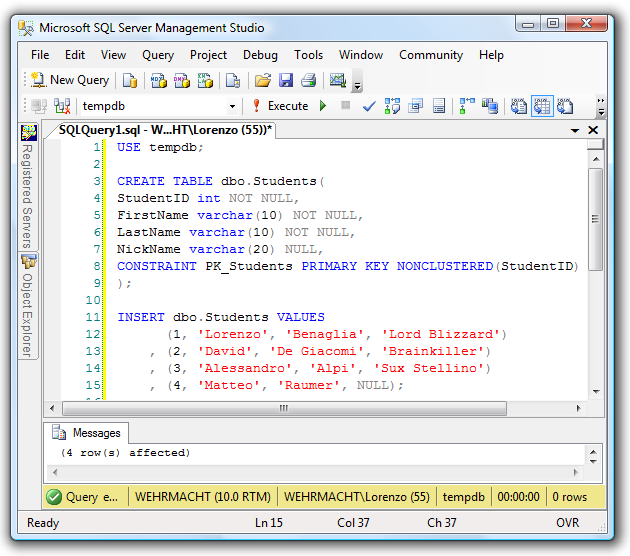Click the Print icon
The height and width of the screenshot is (556, 630).
(x=309, y=80)
